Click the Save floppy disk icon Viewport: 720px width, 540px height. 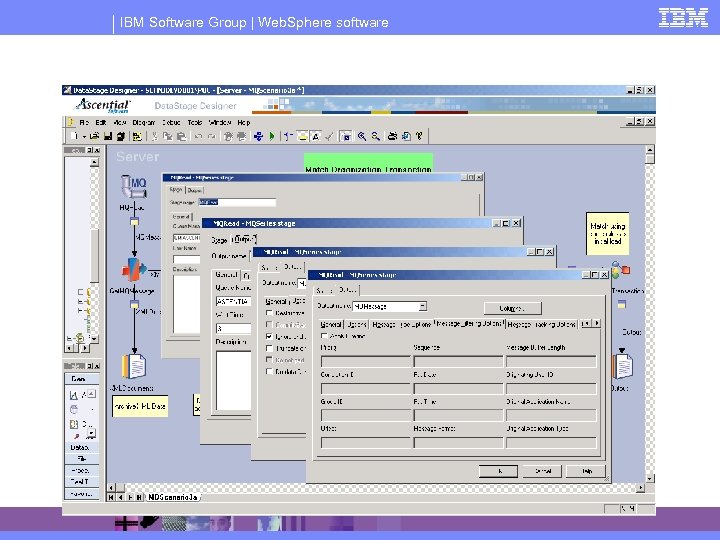point(108,136)
